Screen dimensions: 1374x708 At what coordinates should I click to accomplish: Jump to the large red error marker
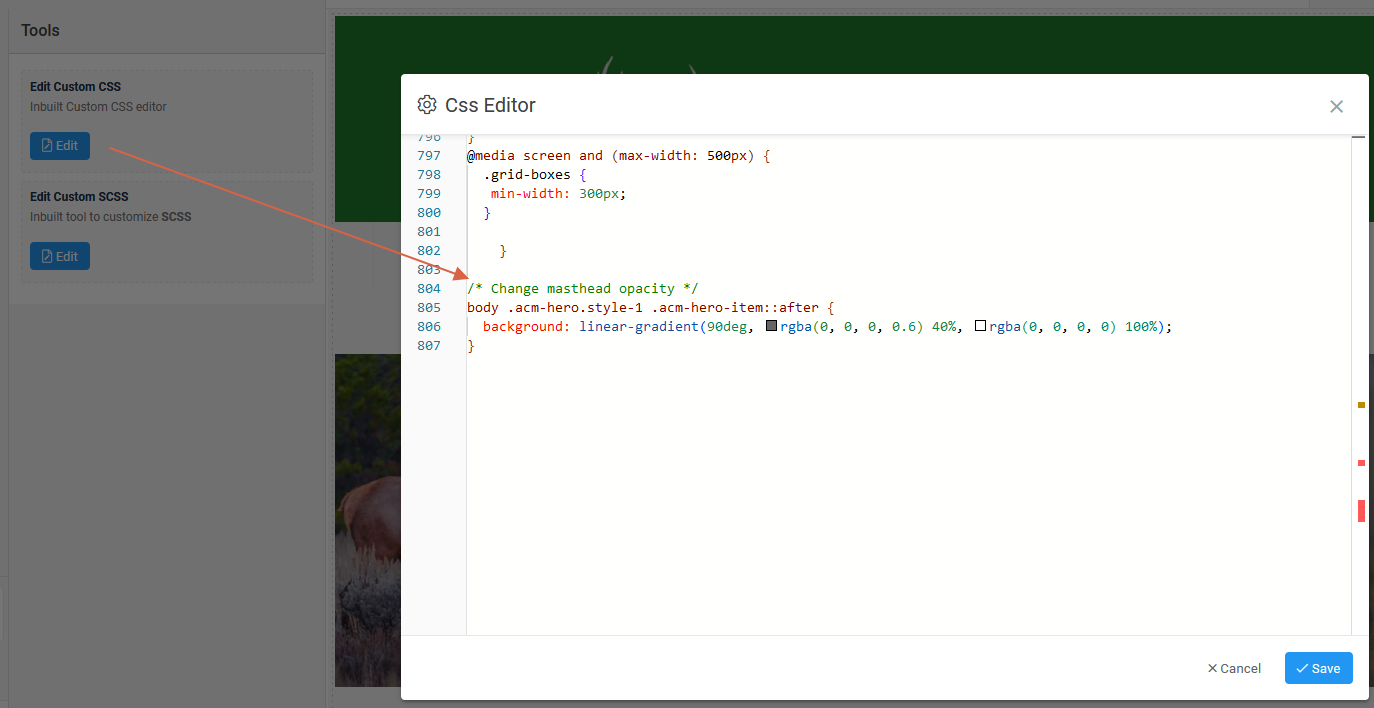click(1361, 510)
